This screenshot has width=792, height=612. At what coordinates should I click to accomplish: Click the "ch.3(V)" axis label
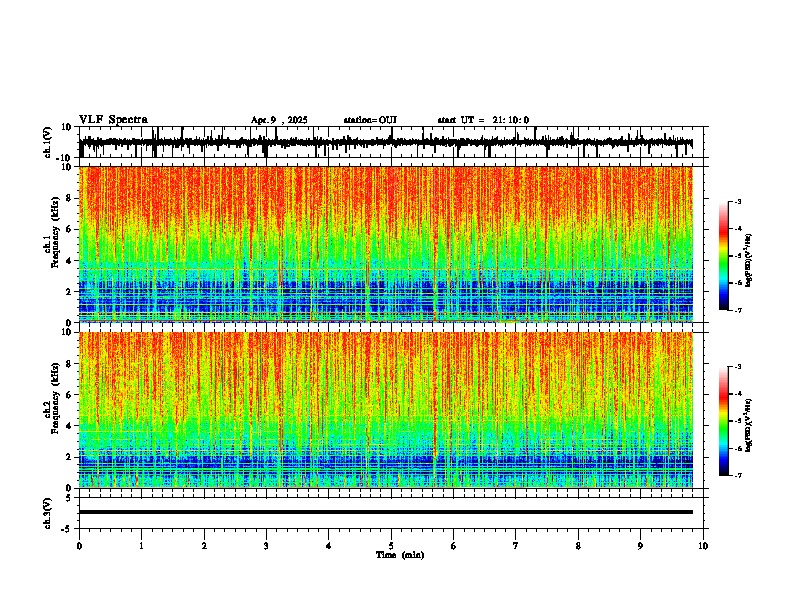tap(48, 513)
